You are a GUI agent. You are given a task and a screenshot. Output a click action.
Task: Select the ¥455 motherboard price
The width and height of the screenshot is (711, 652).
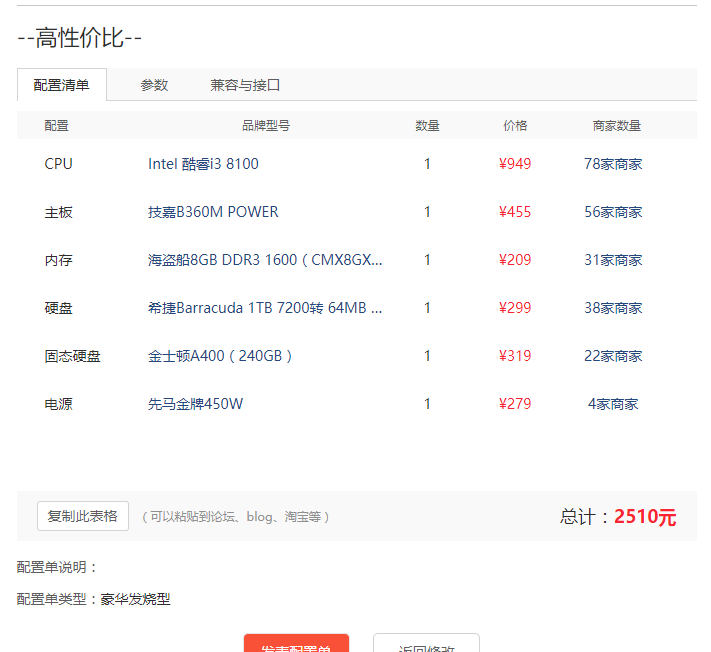pyautogui.click(x=515, y=212)
